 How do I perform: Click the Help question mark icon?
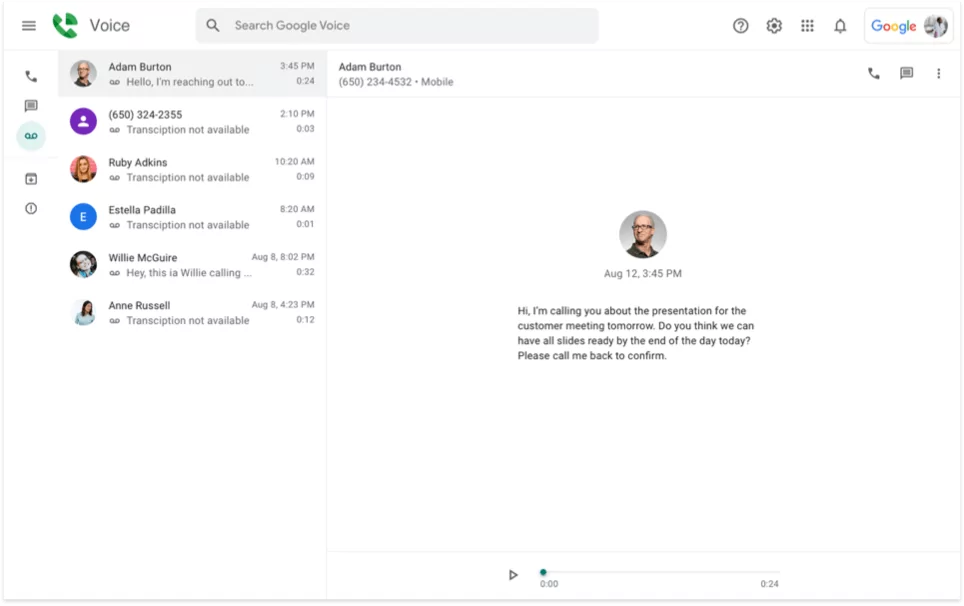[740, 26]
